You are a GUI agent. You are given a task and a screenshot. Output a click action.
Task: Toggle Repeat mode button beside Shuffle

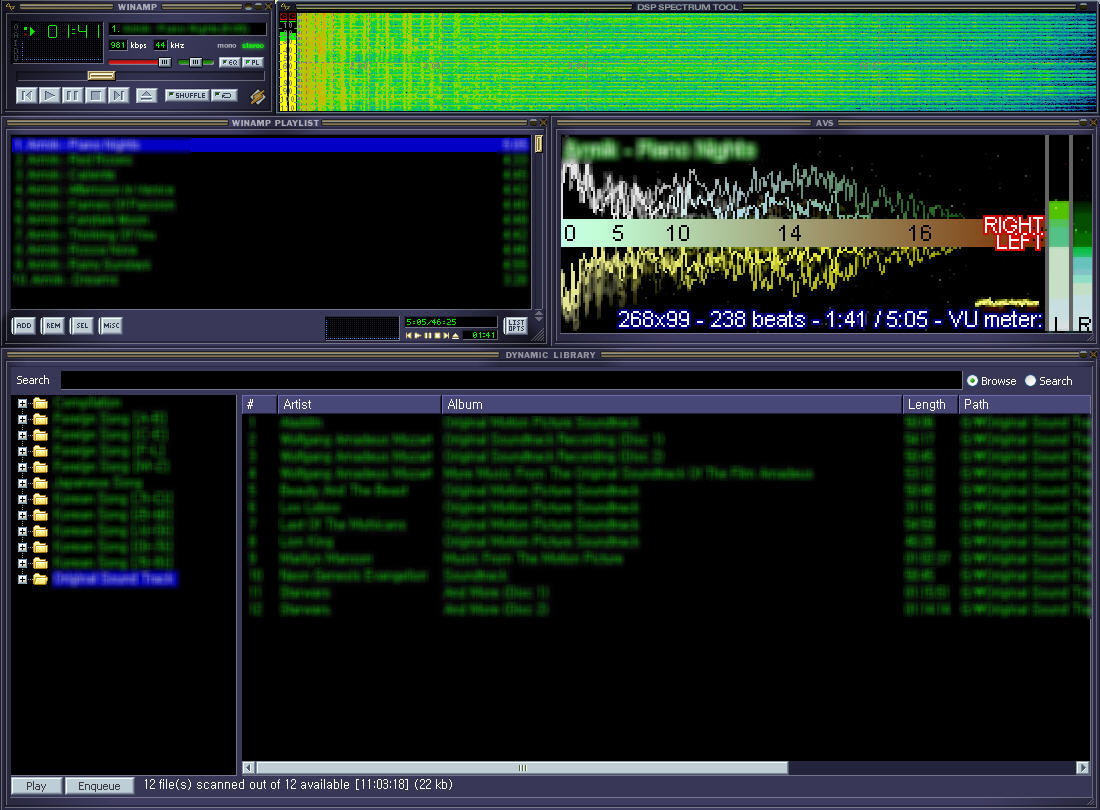(x=224, y=95)
